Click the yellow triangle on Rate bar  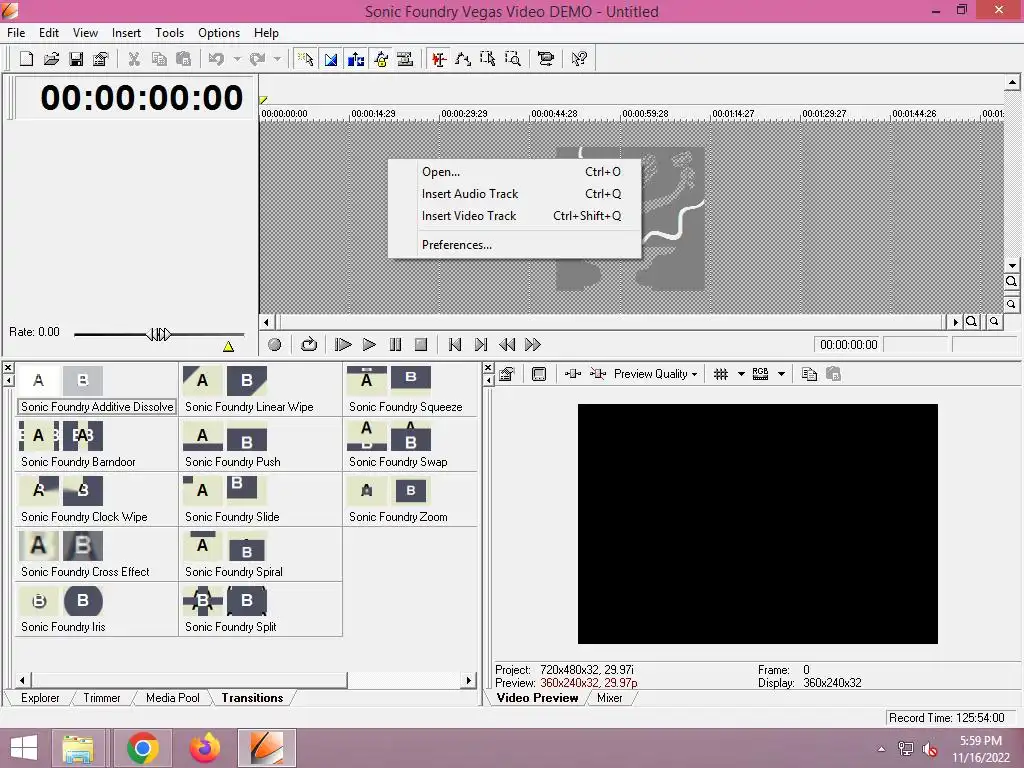click(228, 346)
